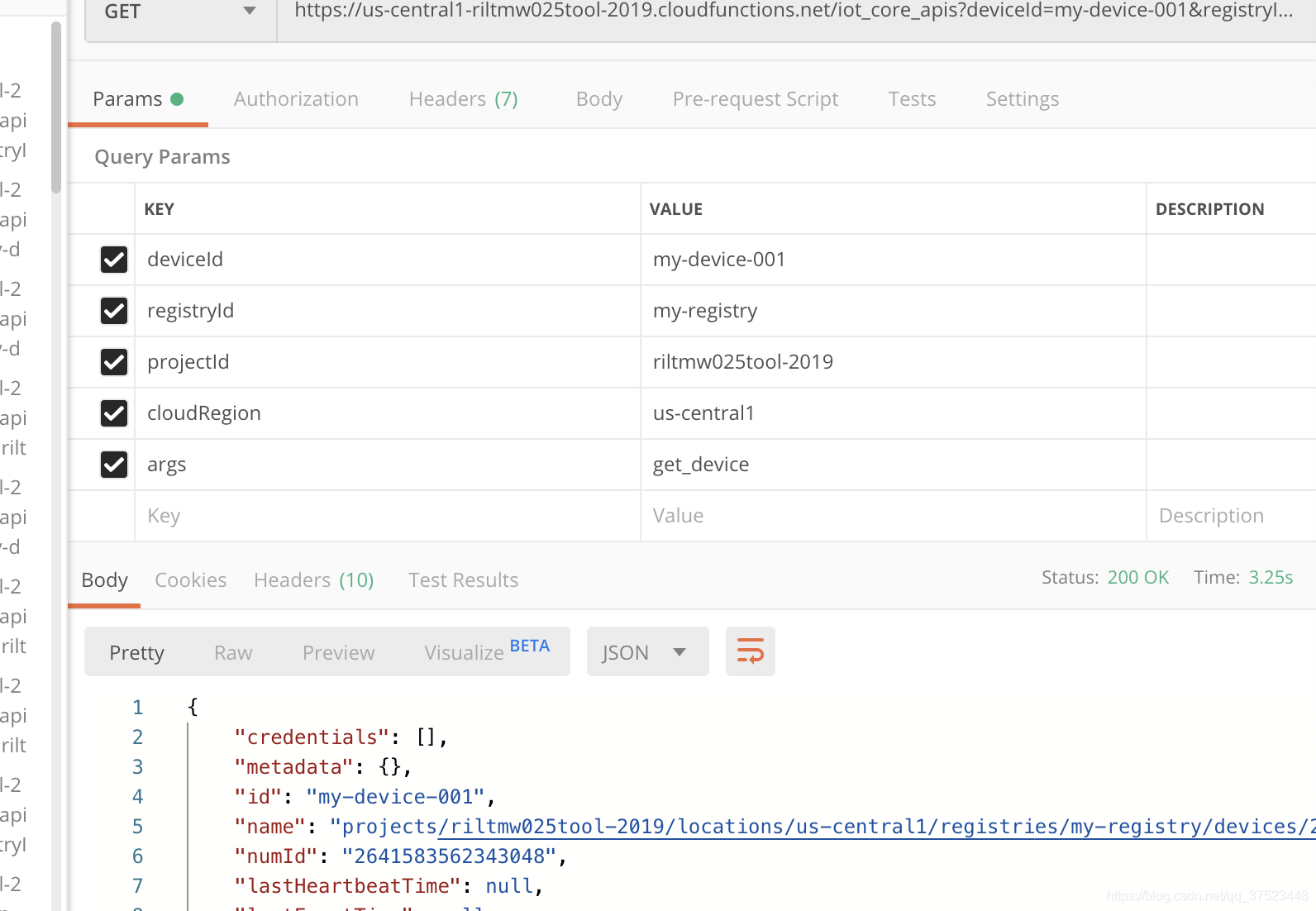Click the us-central1 value cell
Screen dimensions: 1316x911
point(894,413)
